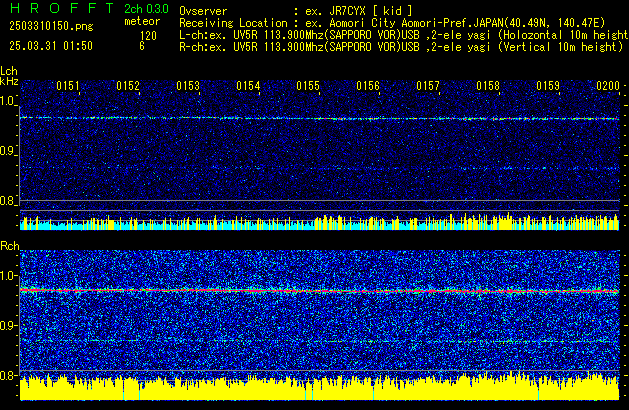Click the HROFFT title text
The image size is (629, 410).
(x=62, y=8)
